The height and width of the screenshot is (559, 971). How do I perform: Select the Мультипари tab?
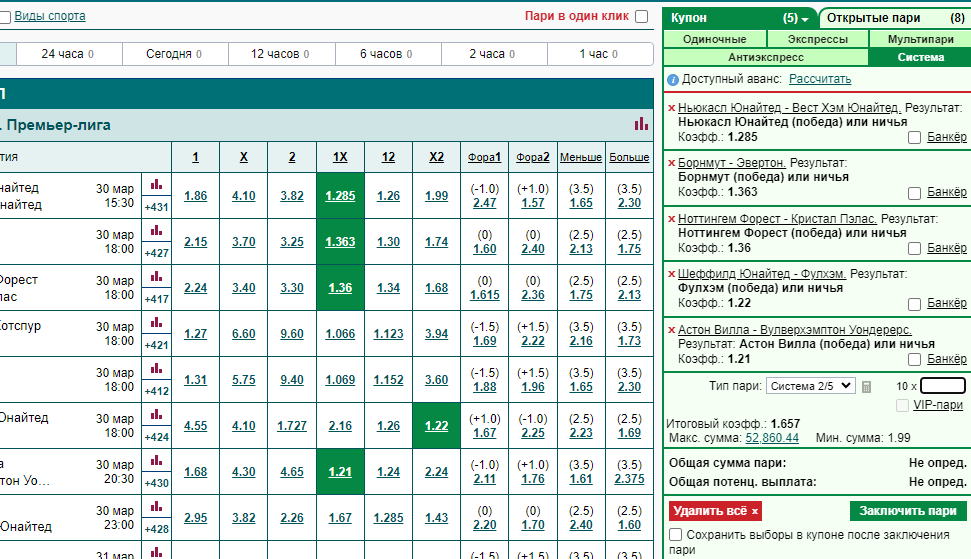920,39
